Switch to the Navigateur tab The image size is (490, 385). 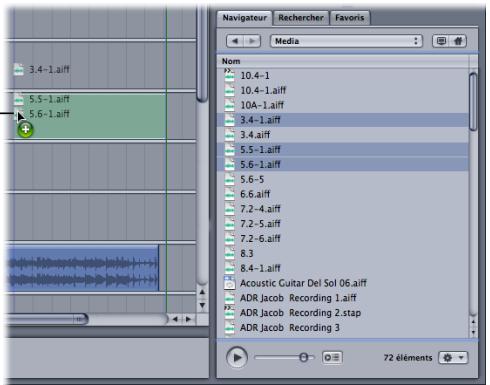point(245,18)
